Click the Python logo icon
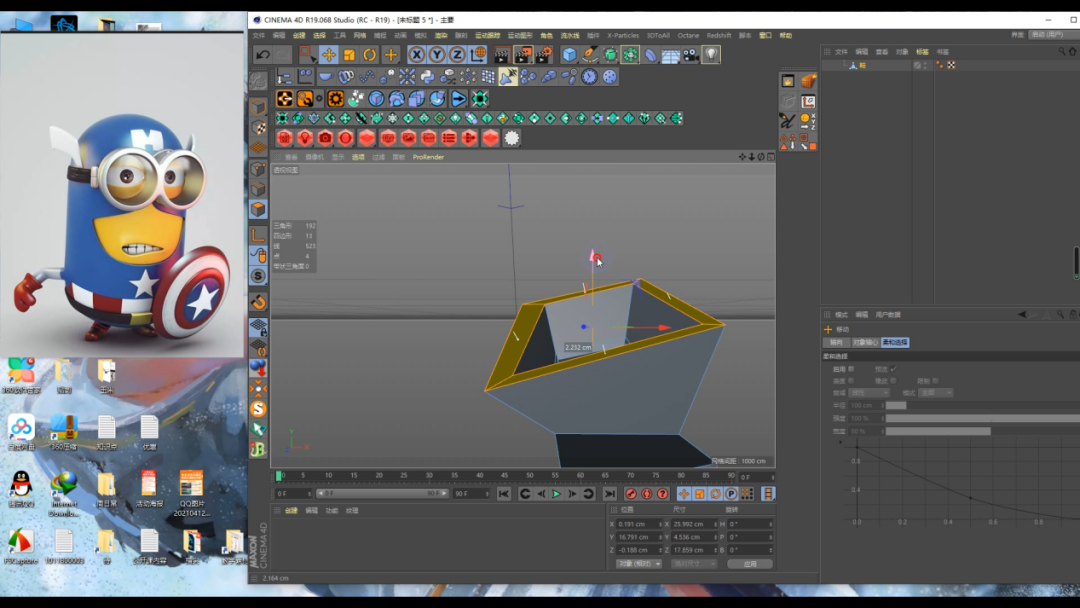The width and height of the screenshot is (1080, 608). click(x=427, y=76)
